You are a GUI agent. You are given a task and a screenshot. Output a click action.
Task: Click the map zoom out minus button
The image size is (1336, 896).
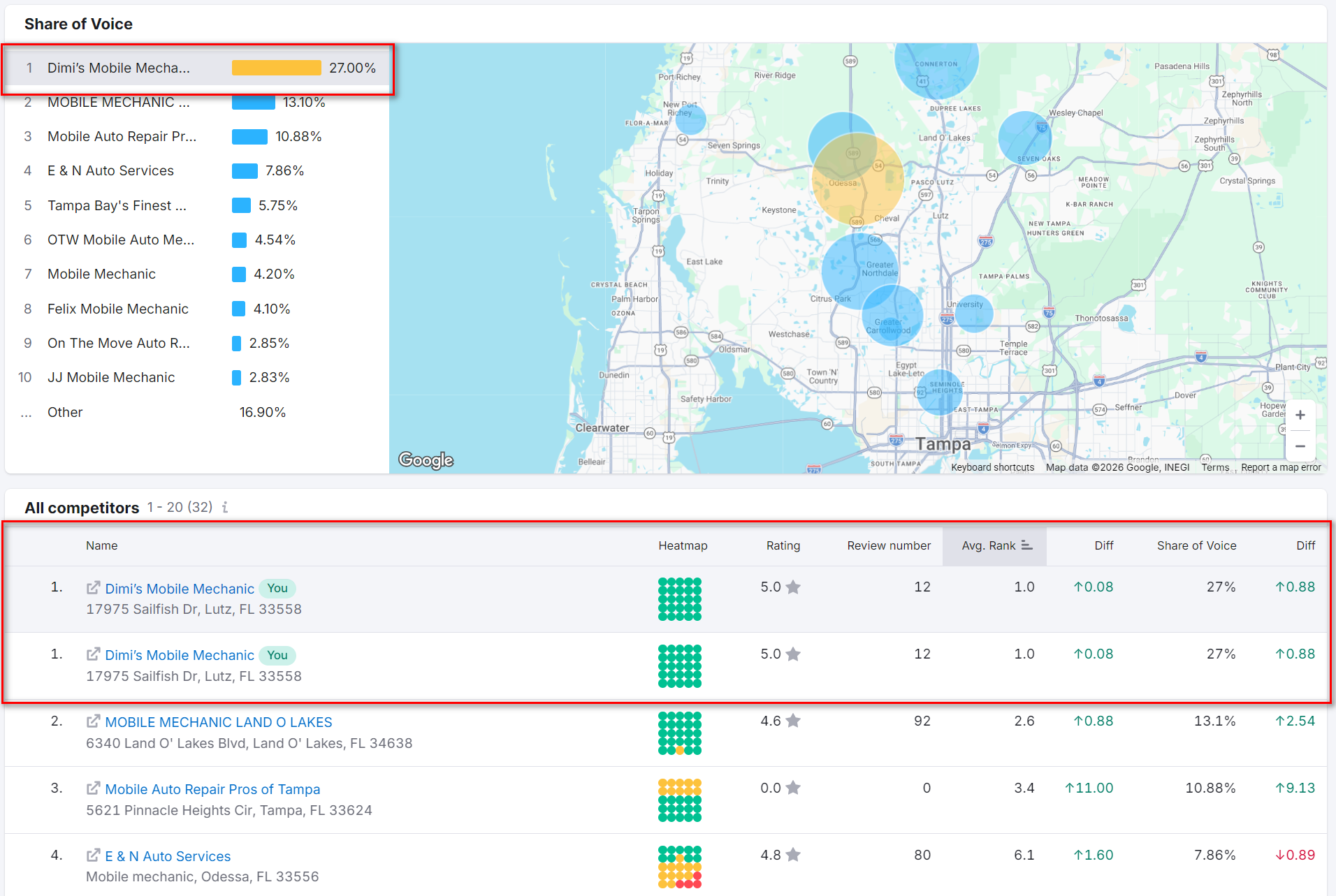click(1300, 446)
